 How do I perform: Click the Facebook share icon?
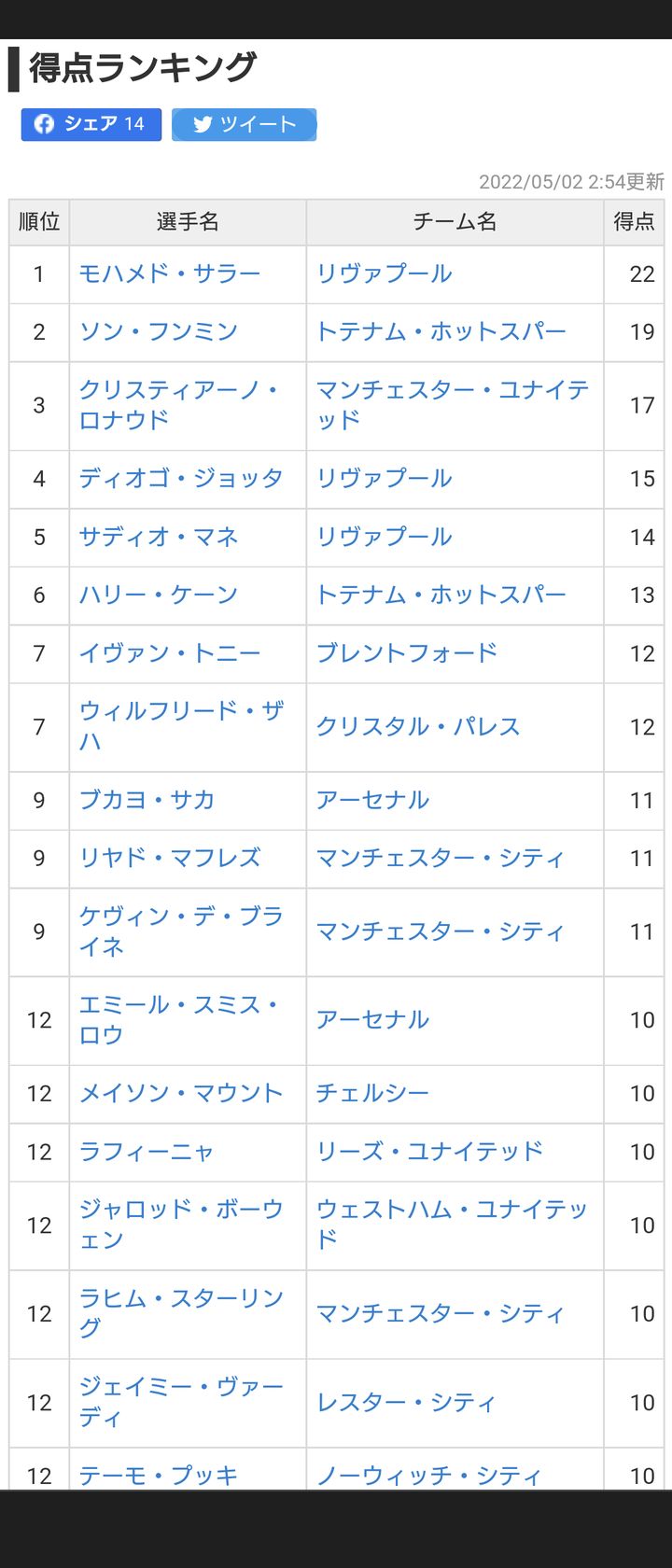tap(44, 124)
